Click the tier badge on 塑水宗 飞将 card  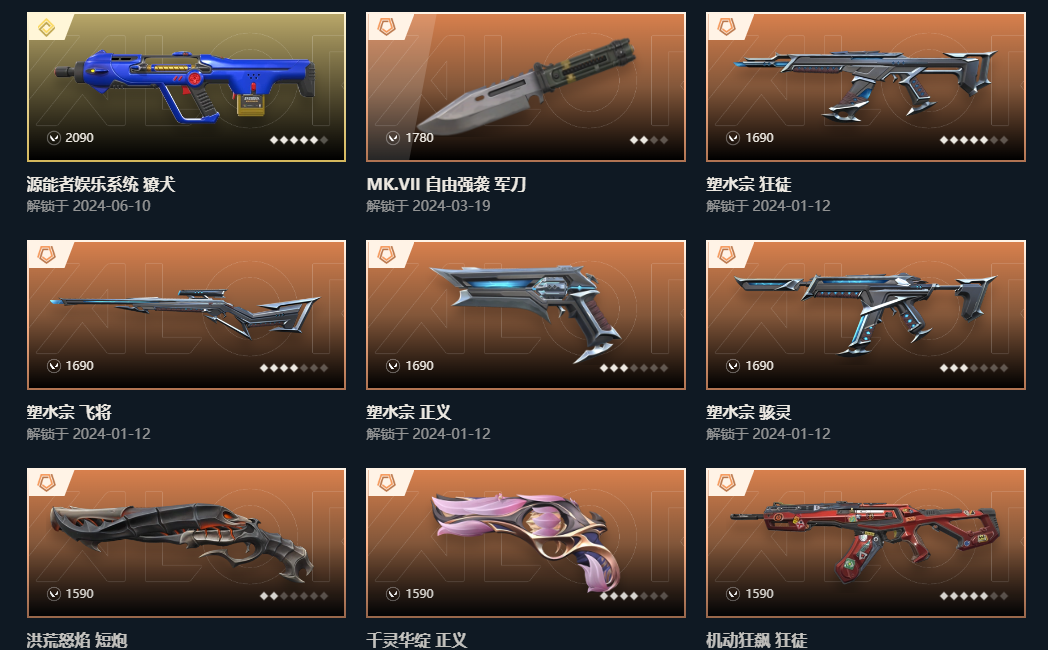point(46,255)
